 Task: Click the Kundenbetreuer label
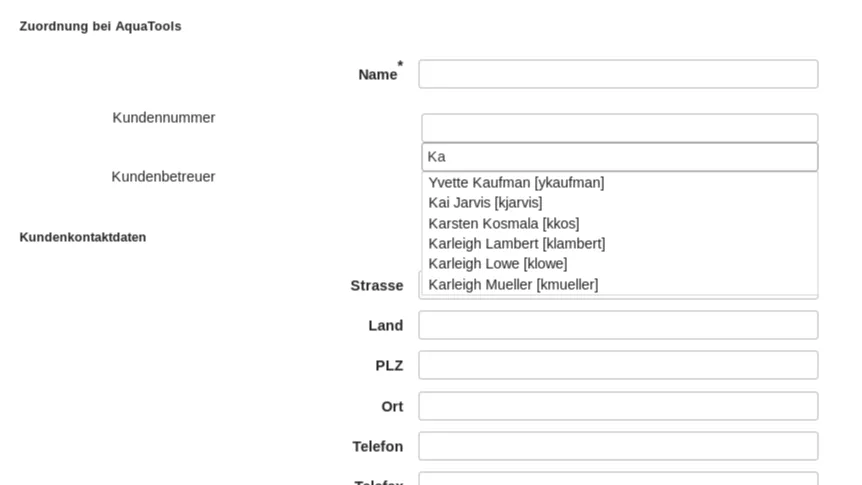click(x=163, y=177)
